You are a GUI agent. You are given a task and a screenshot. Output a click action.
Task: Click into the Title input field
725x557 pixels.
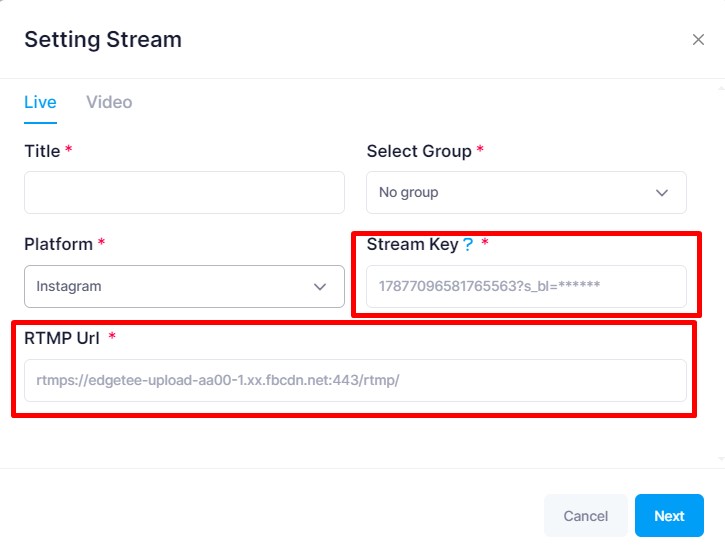(184, 192)
